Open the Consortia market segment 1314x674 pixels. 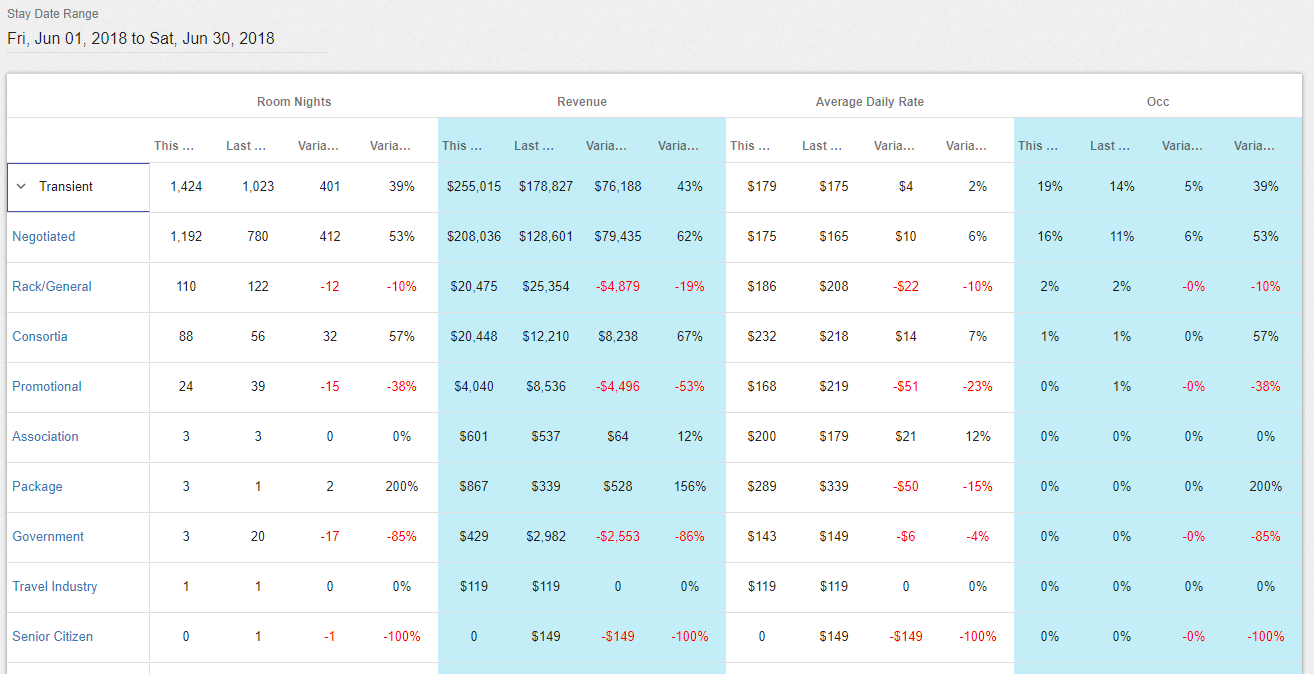[x=40, y=336]
